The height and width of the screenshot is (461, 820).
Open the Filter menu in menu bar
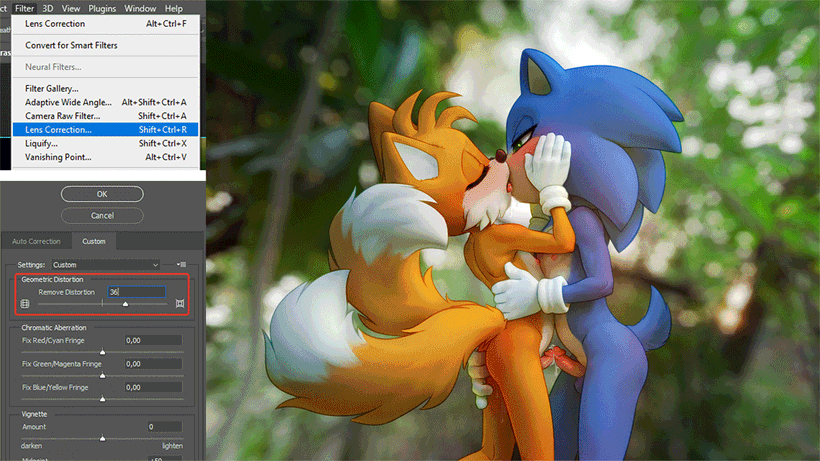click(x=24, y=8)
